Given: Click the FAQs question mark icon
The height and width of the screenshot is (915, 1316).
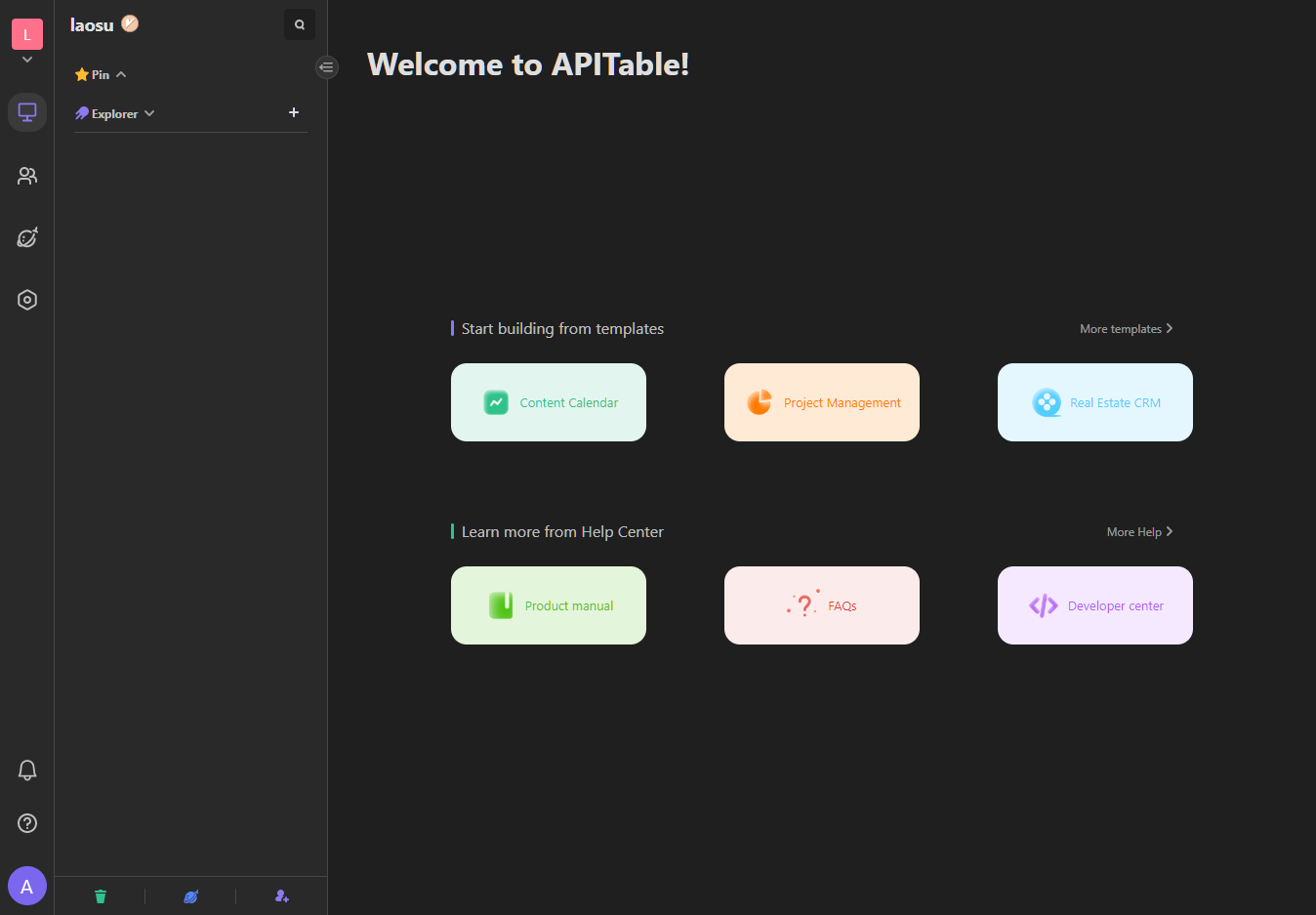Looking at the screenshot, I should [x=803, y=604].
